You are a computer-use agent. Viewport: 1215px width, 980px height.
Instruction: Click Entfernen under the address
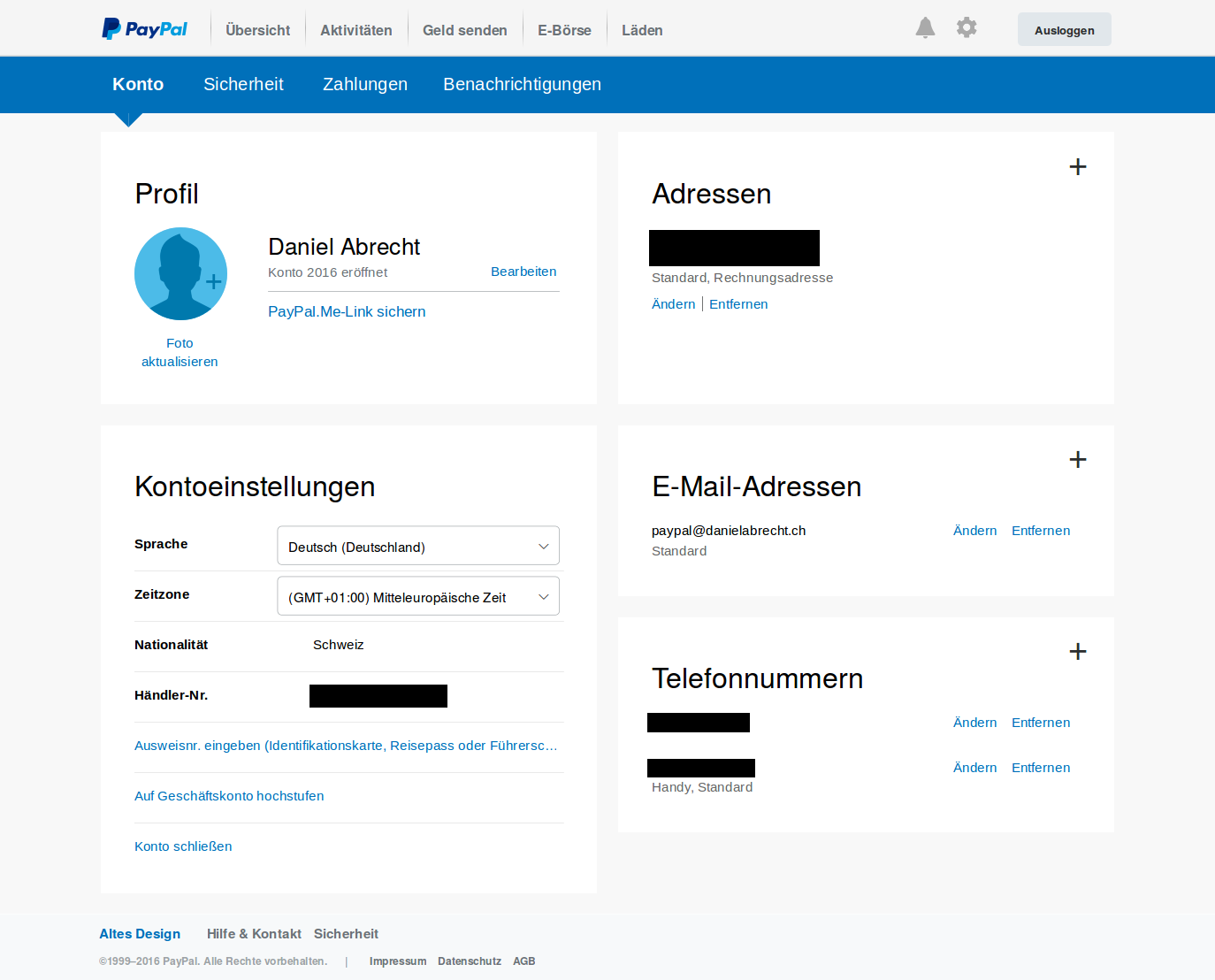[738, 304]
